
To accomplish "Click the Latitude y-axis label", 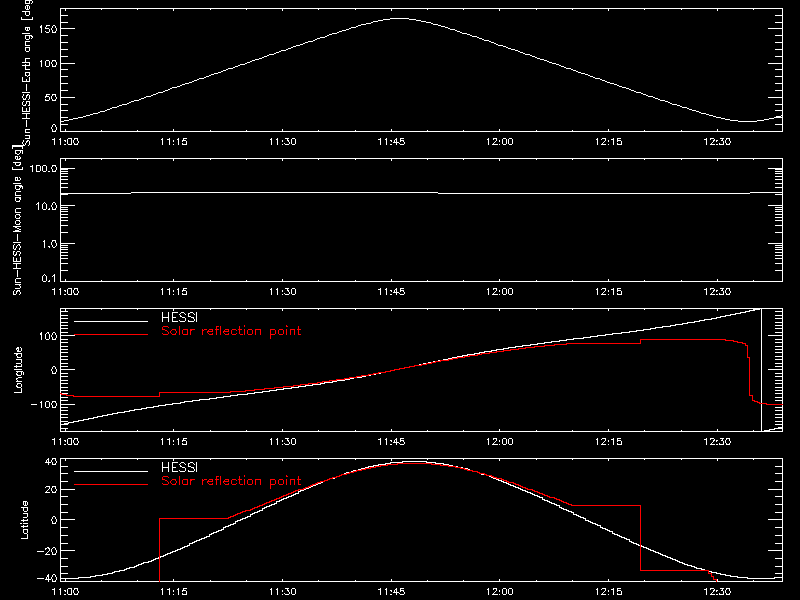I will coord(24,520).
